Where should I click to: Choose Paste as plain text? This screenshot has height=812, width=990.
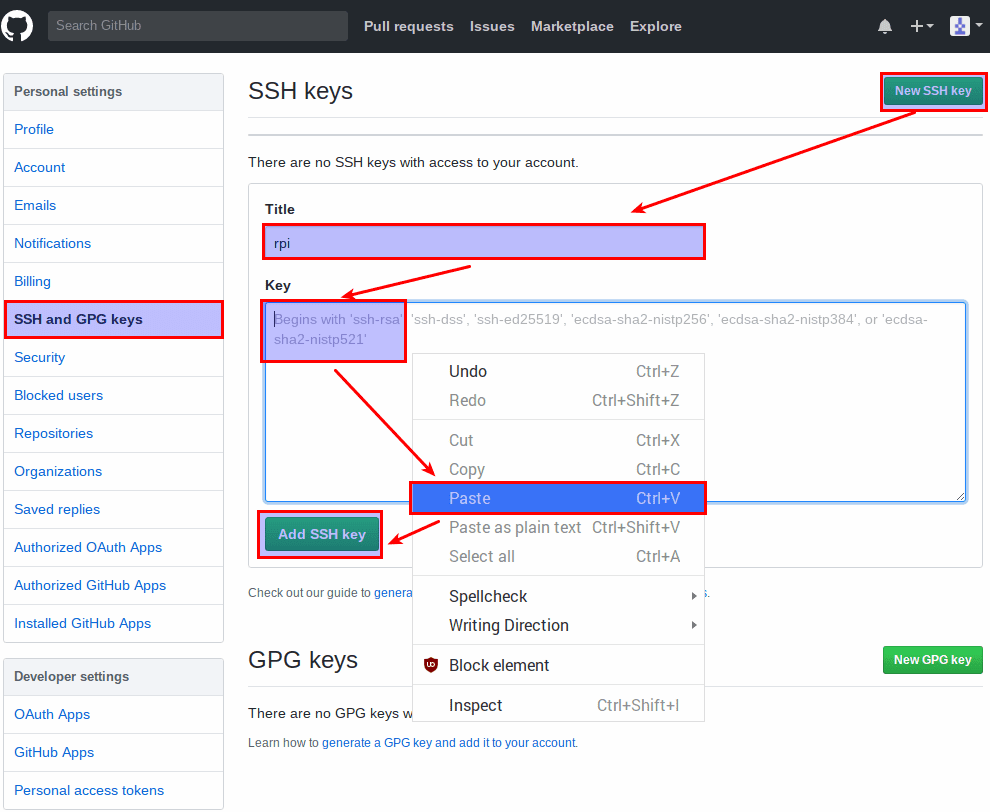558,527
